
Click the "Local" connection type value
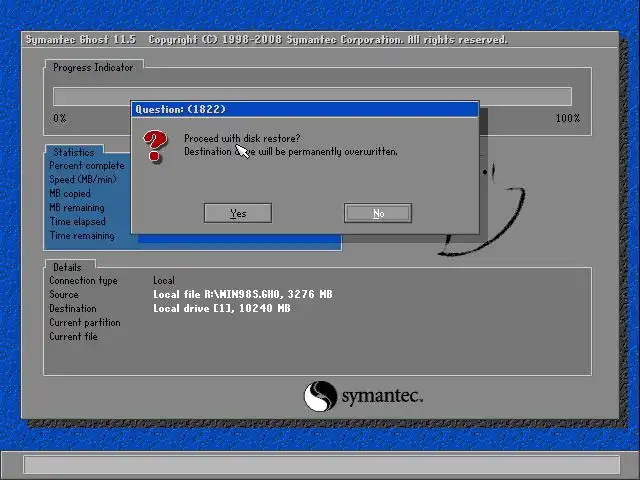click(164, 280)
